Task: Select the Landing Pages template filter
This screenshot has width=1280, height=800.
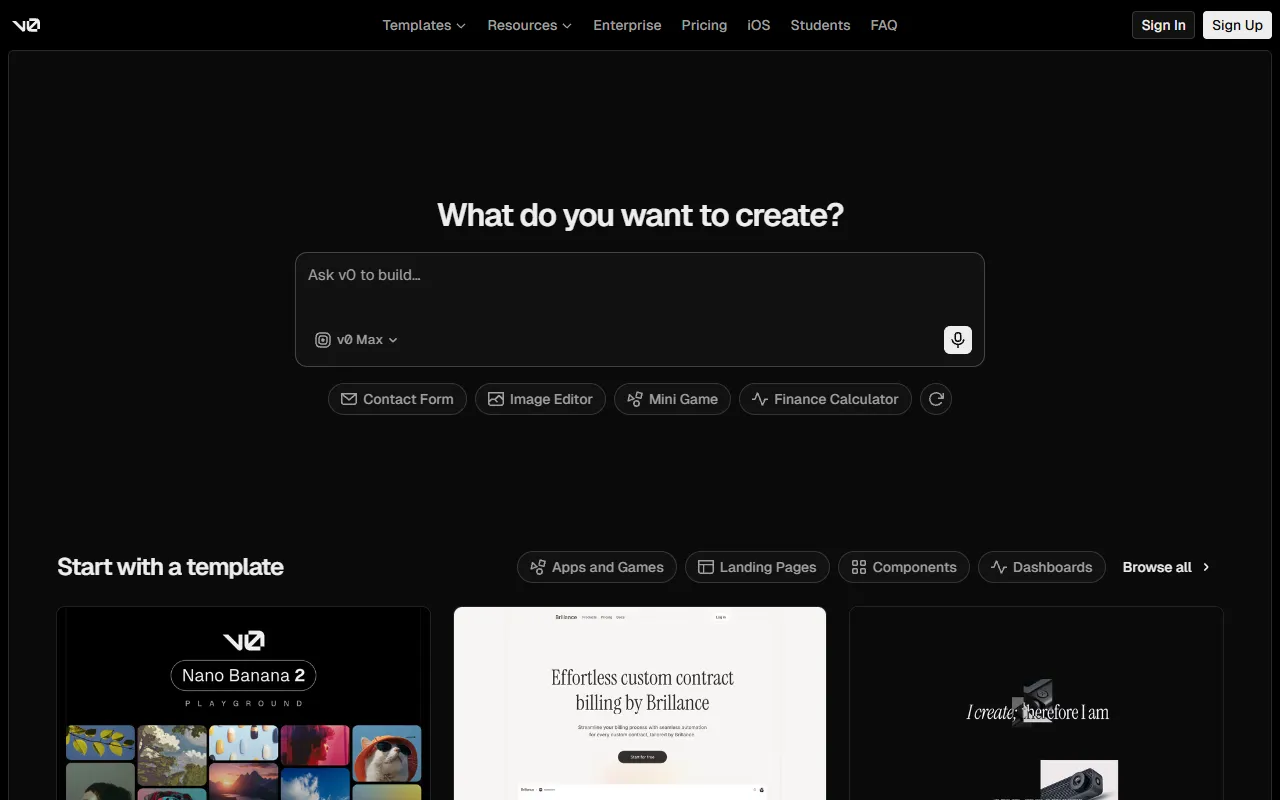Action: pyautogui.click(x=757, y=567)
